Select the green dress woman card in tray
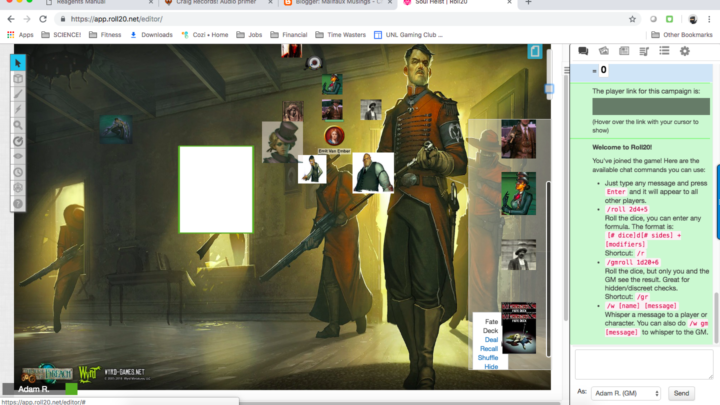 click(518, 193)
